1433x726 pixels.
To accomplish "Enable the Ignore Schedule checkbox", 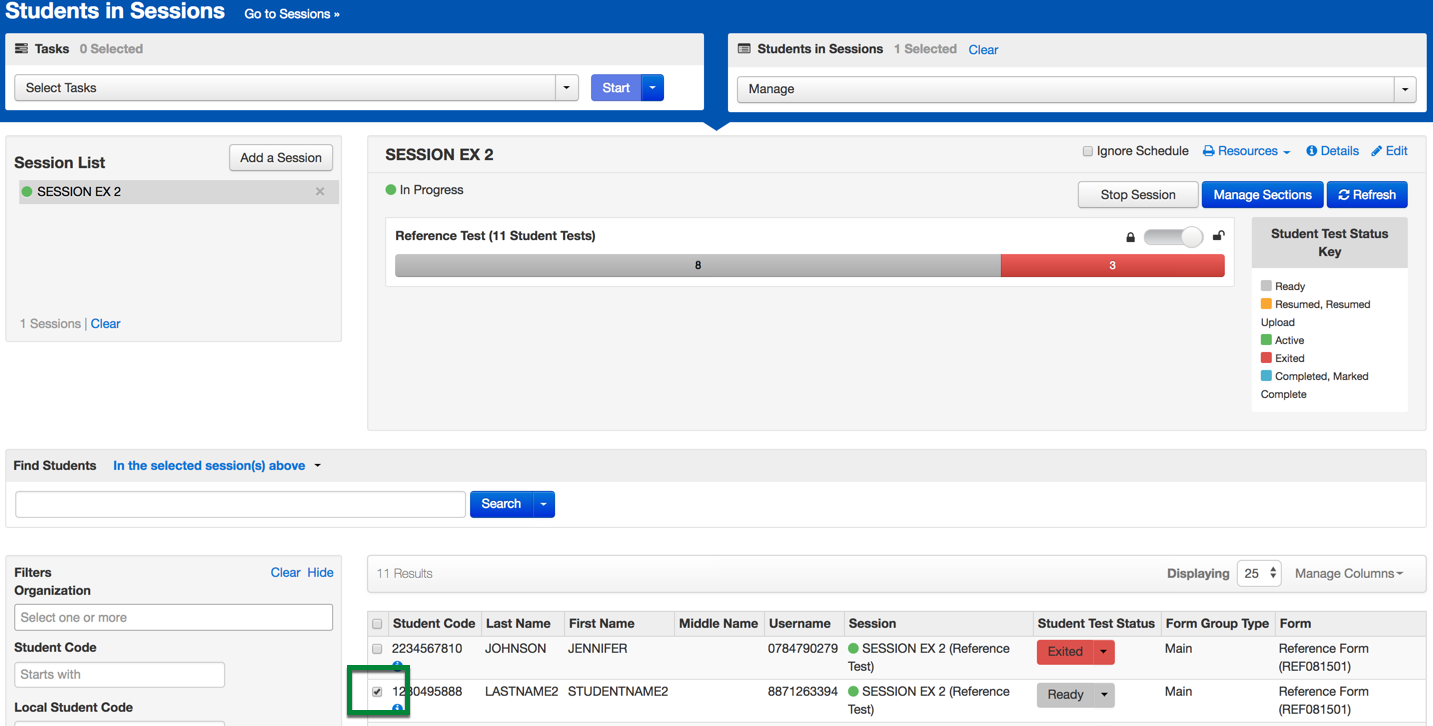I will tap(1087, 152).
